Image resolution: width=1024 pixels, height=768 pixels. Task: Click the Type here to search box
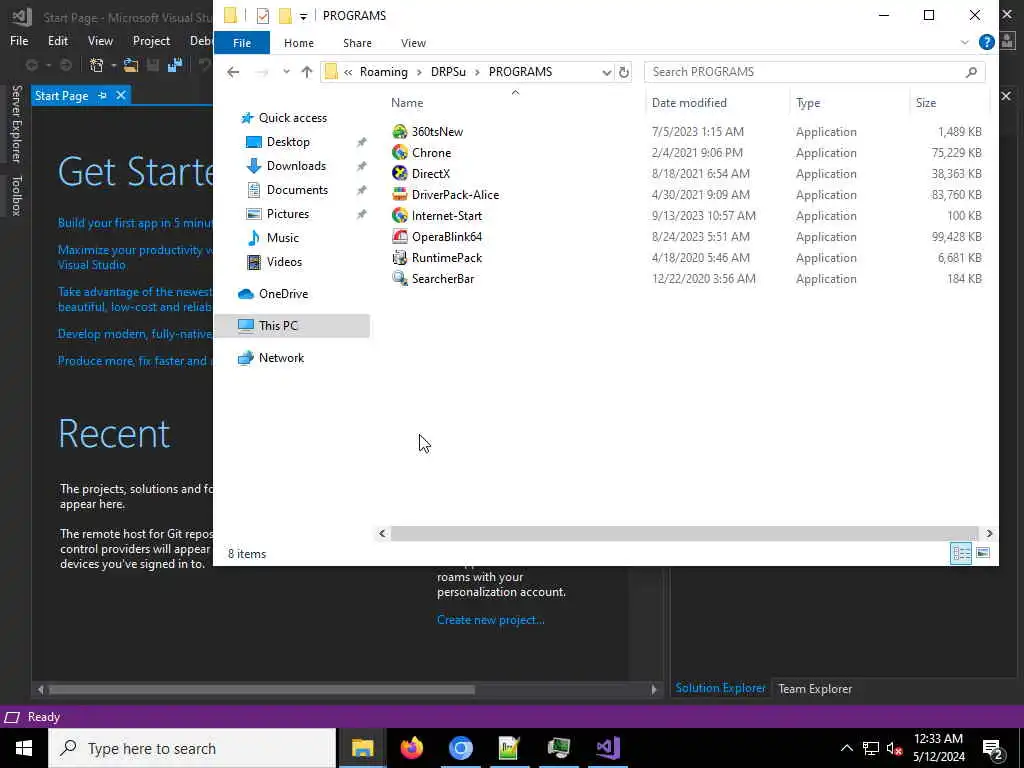[x=192, y=748]
